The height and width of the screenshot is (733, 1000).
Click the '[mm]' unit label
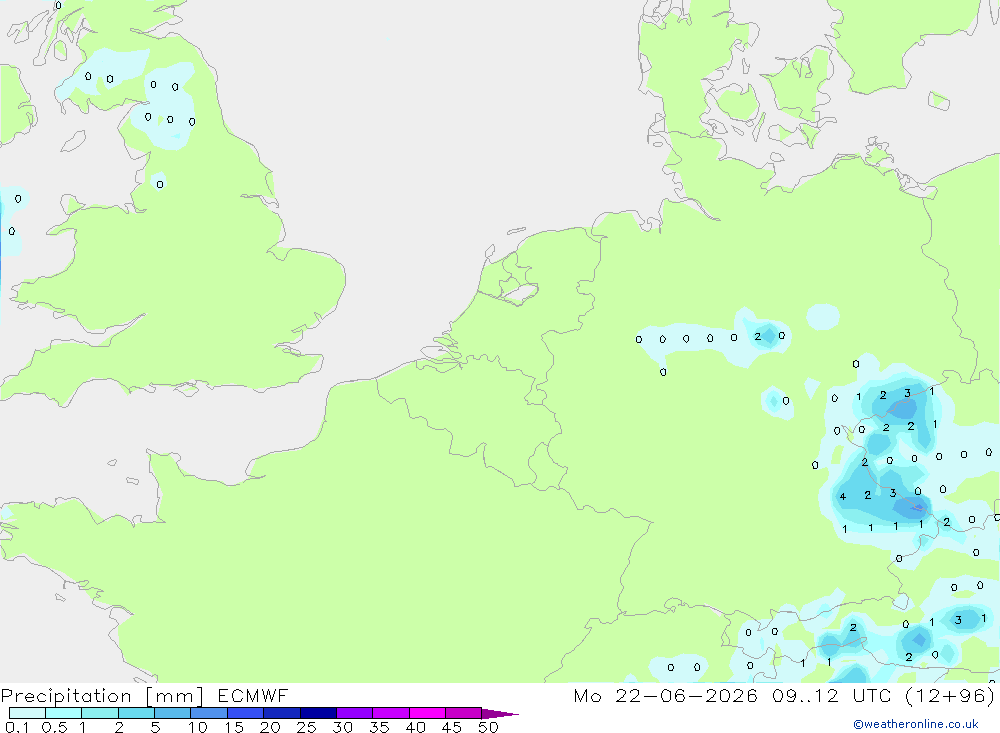tap(175, 696)
